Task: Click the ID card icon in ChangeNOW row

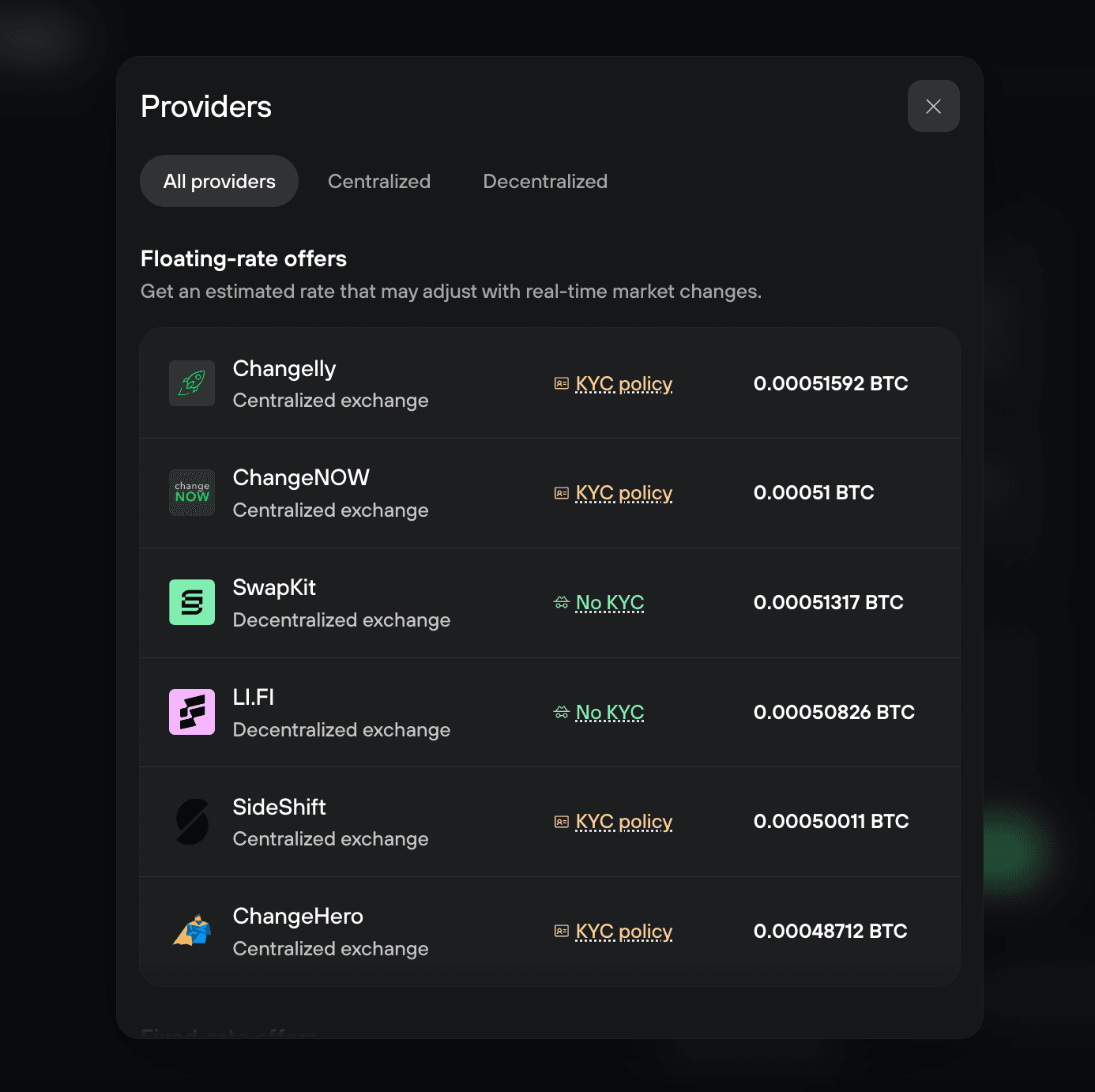Action: (562, 493)
